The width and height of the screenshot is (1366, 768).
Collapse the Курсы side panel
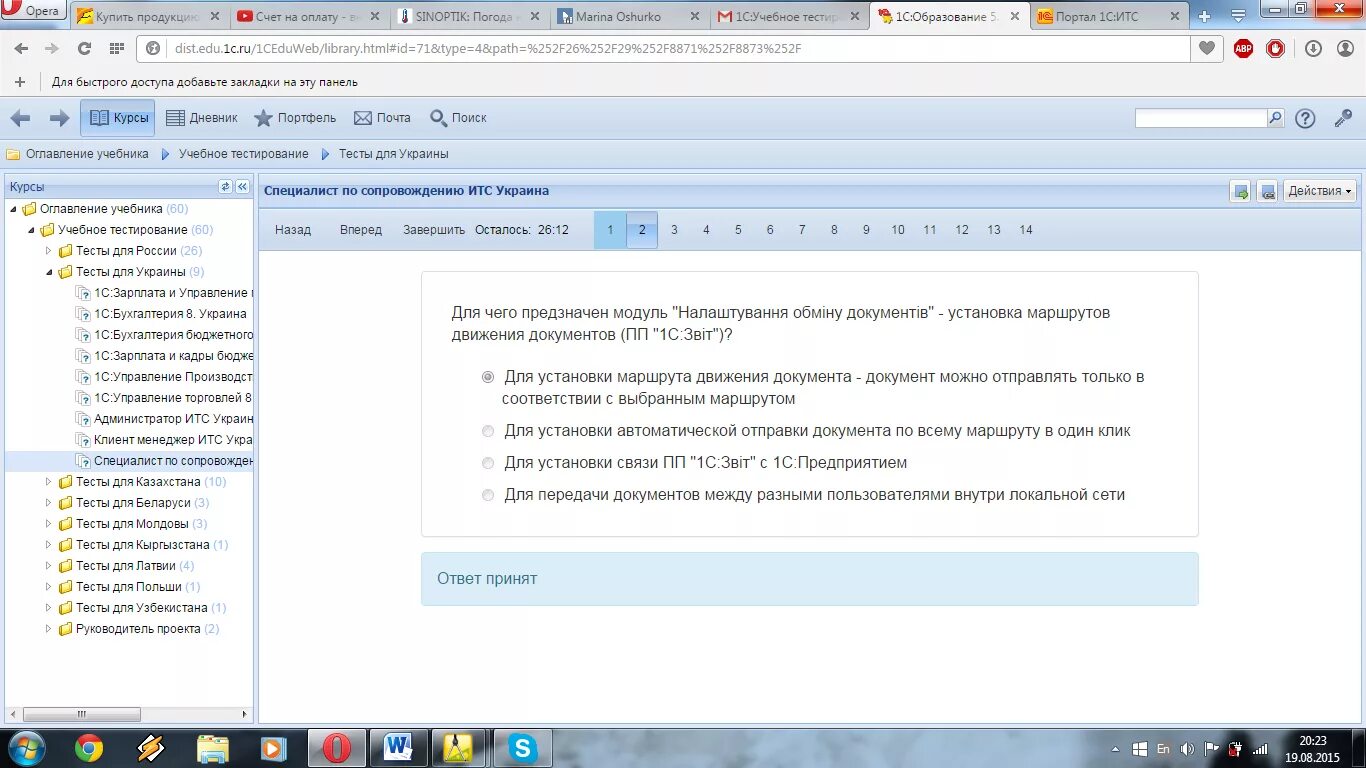click(x=242, y=187)
